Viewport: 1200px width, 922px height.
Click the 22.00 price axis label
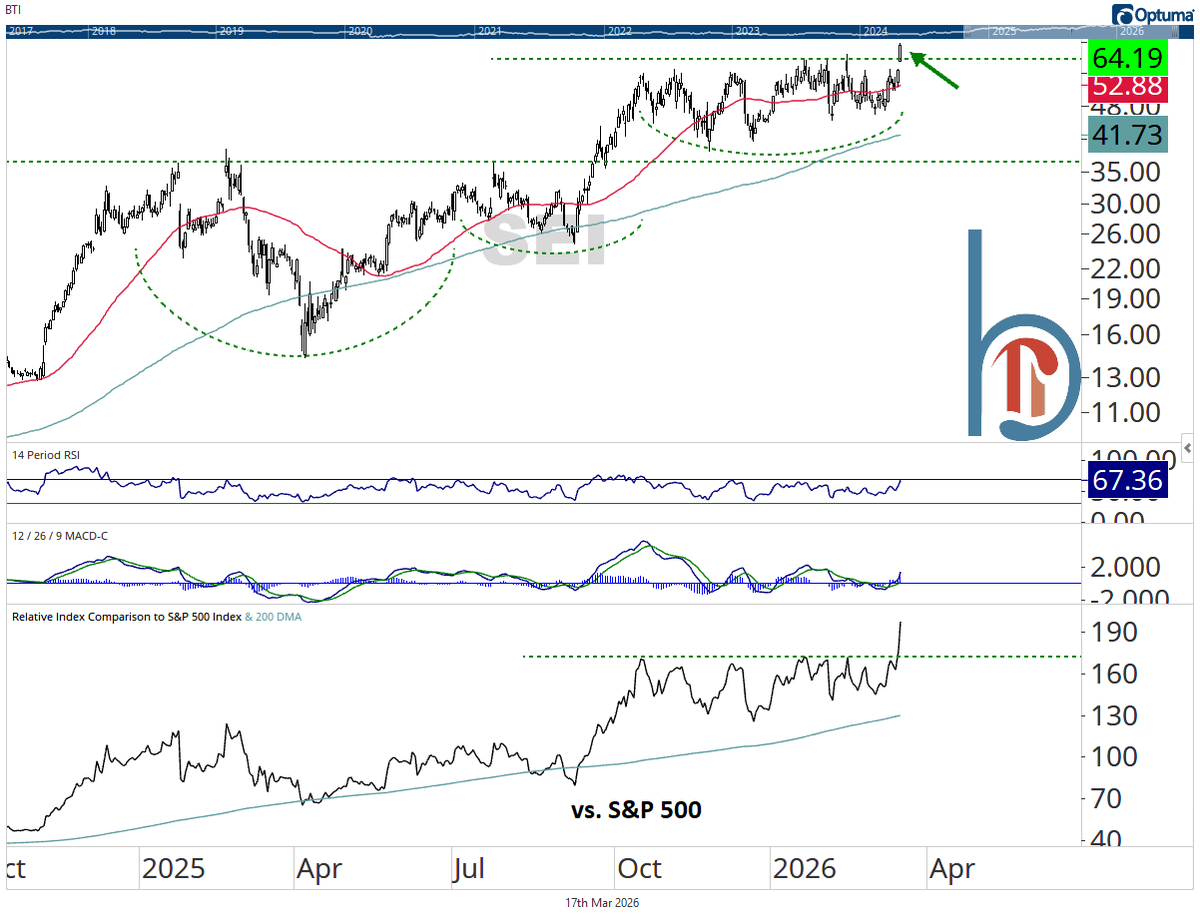[x=1126, y=269]
